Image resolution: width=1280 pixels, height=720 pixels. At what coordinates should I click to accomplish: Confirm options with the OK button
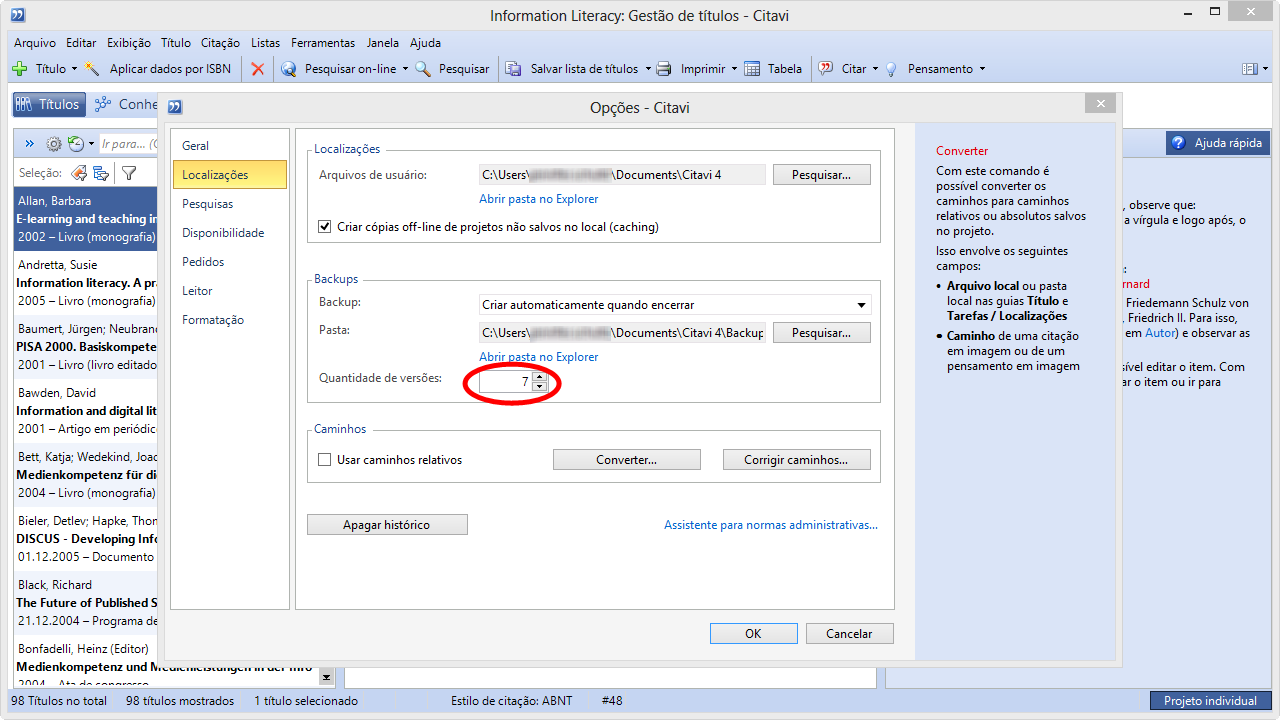coord(753,633)
